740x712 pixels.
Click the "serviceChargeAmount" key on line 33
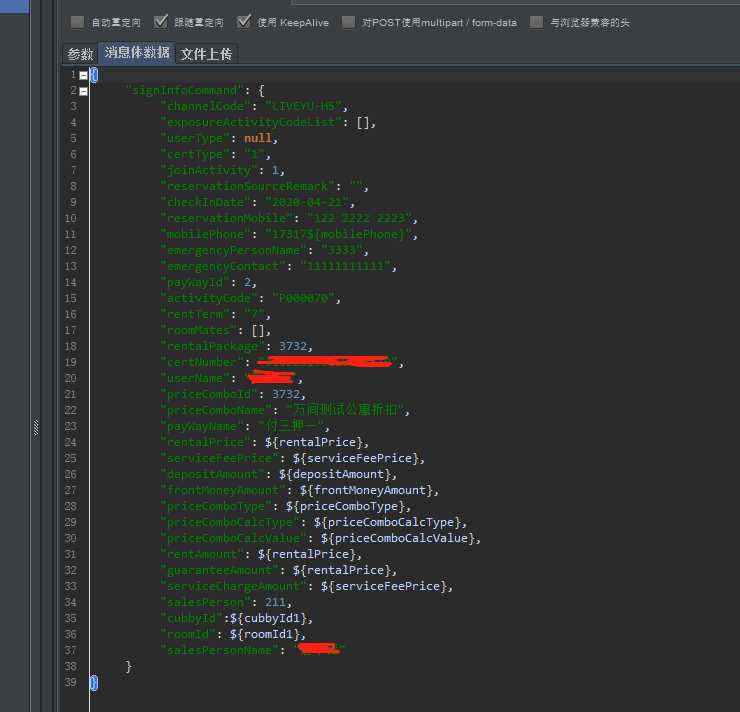tap(234, 586)
